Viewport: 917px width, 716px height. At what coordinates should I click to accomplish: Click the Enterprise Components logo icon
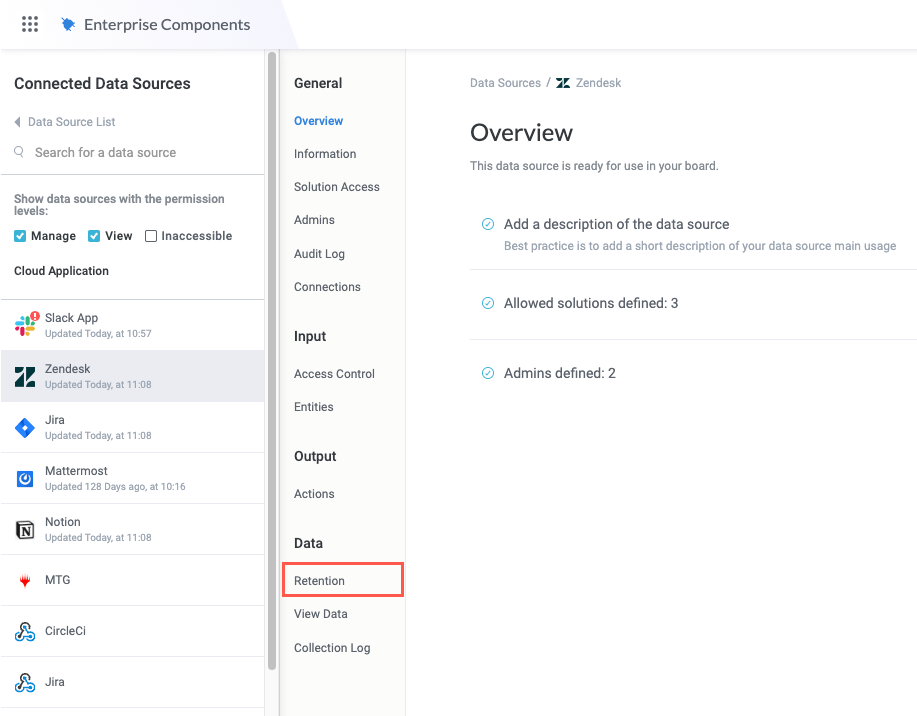coord(68,25)
